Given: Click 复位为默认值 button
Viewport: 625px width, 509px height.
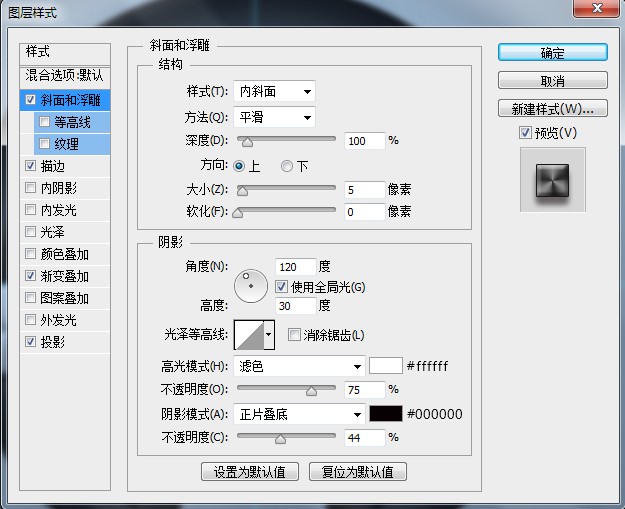Looking at the screenshot, I should click(x=358, y=472).
